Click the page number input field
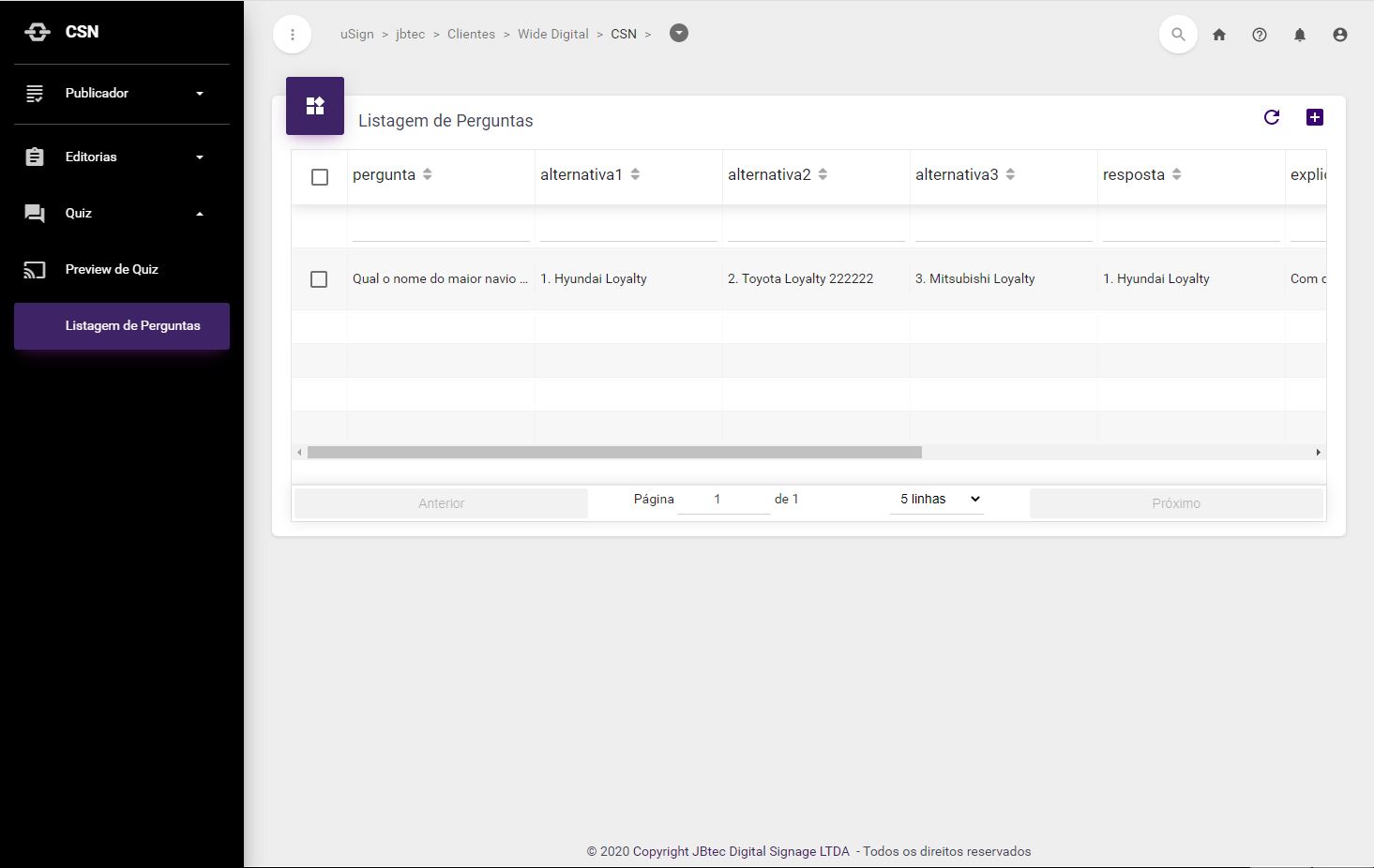1374x868 pixels. tap(723, 500)
